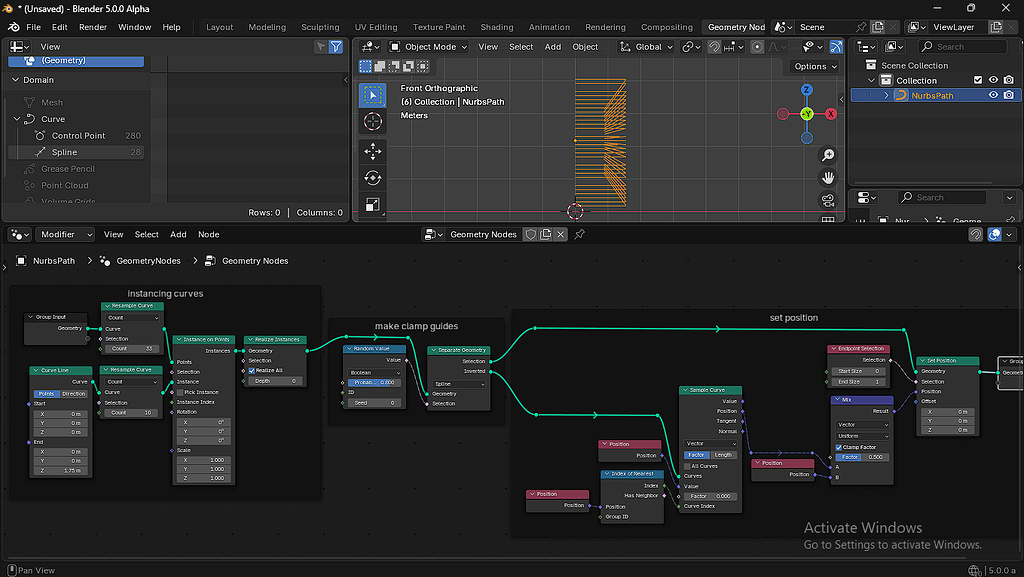Click GeometryNodes breadcrumb in node editor

pos(148,260)
